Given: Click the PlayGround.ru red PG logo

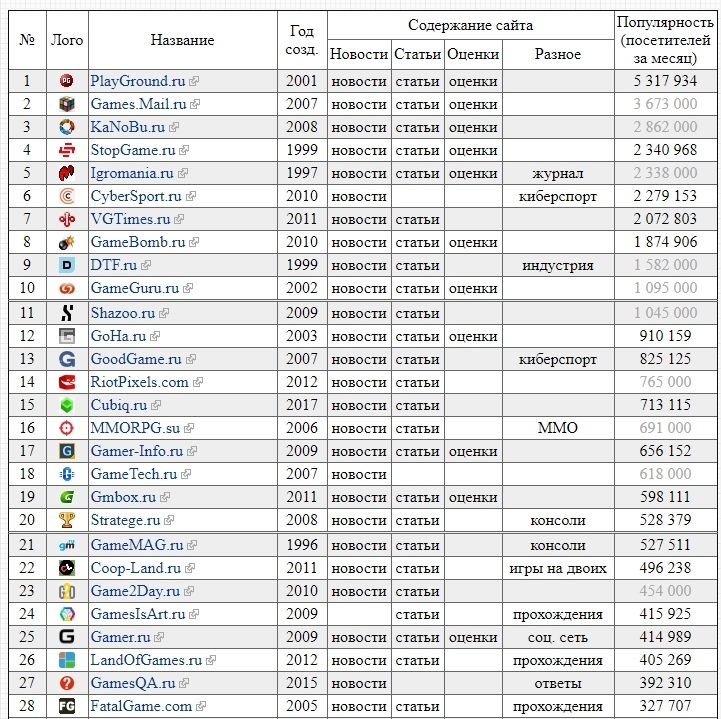Looking at the screenshot, I should [x=67, y=81].
